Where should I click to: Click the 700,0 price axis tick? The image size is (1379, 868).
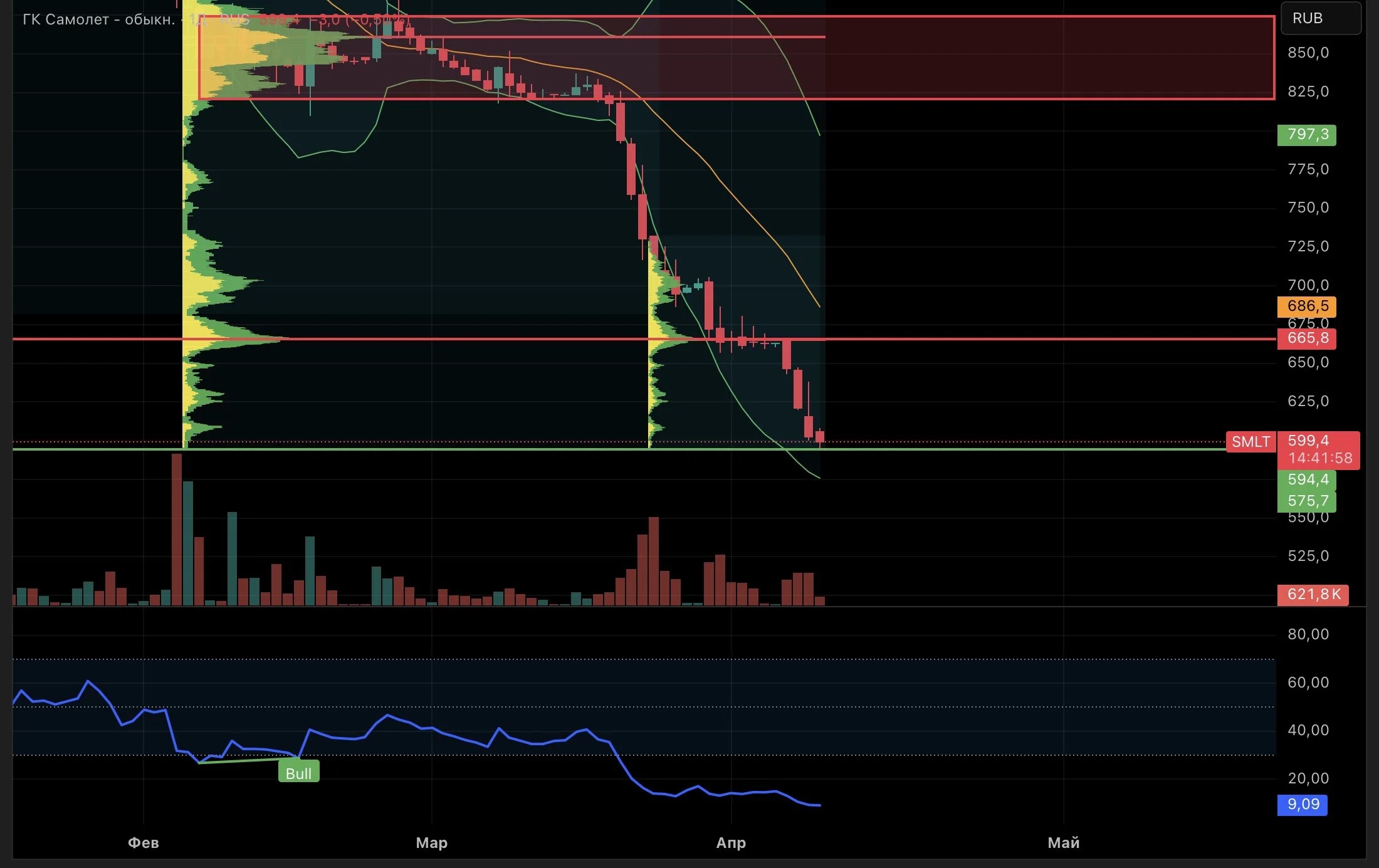click(x=1308, y=285)
